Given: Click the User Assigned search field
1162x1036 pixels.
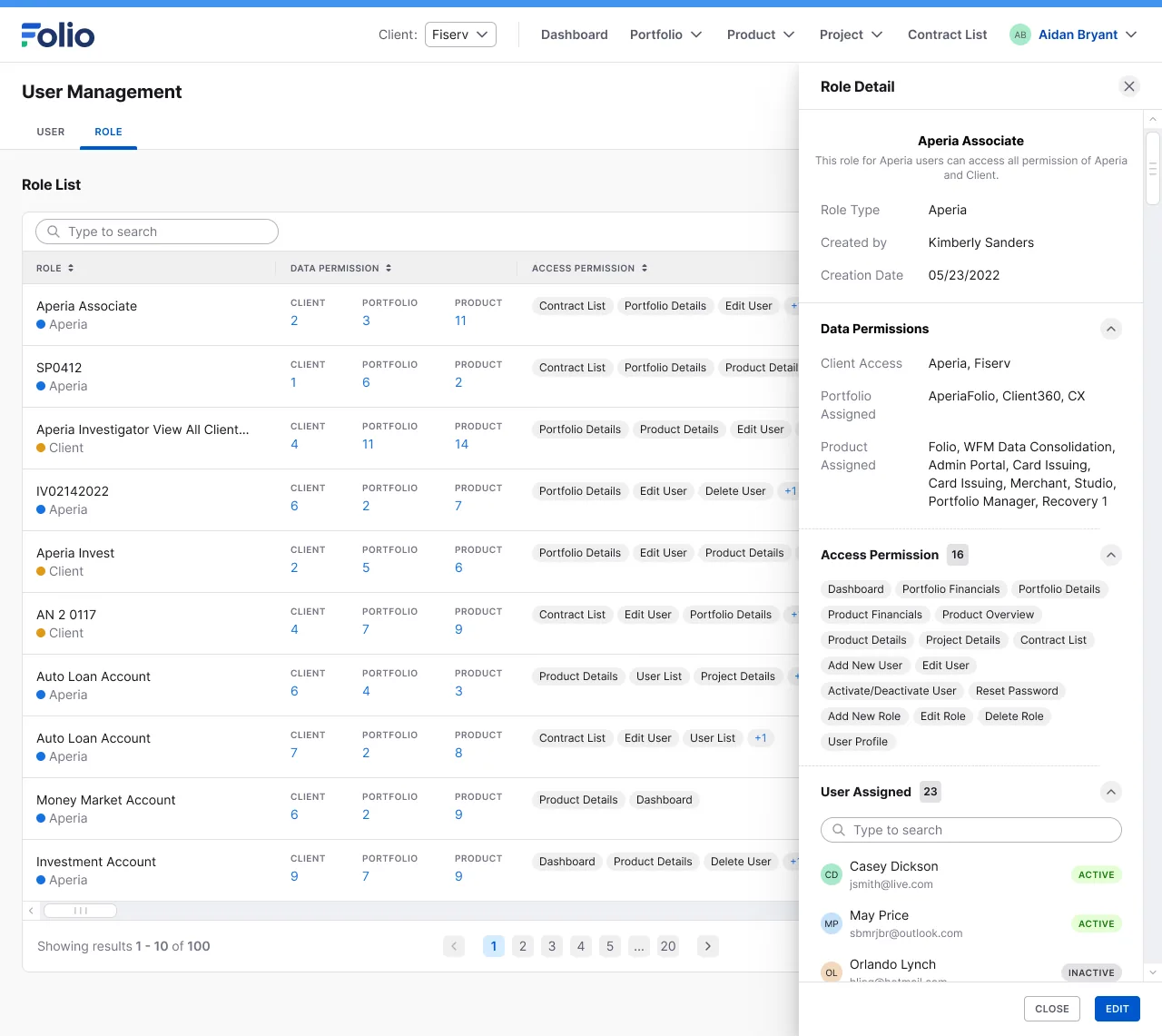Looking at the screenshot, I should 971,830.
